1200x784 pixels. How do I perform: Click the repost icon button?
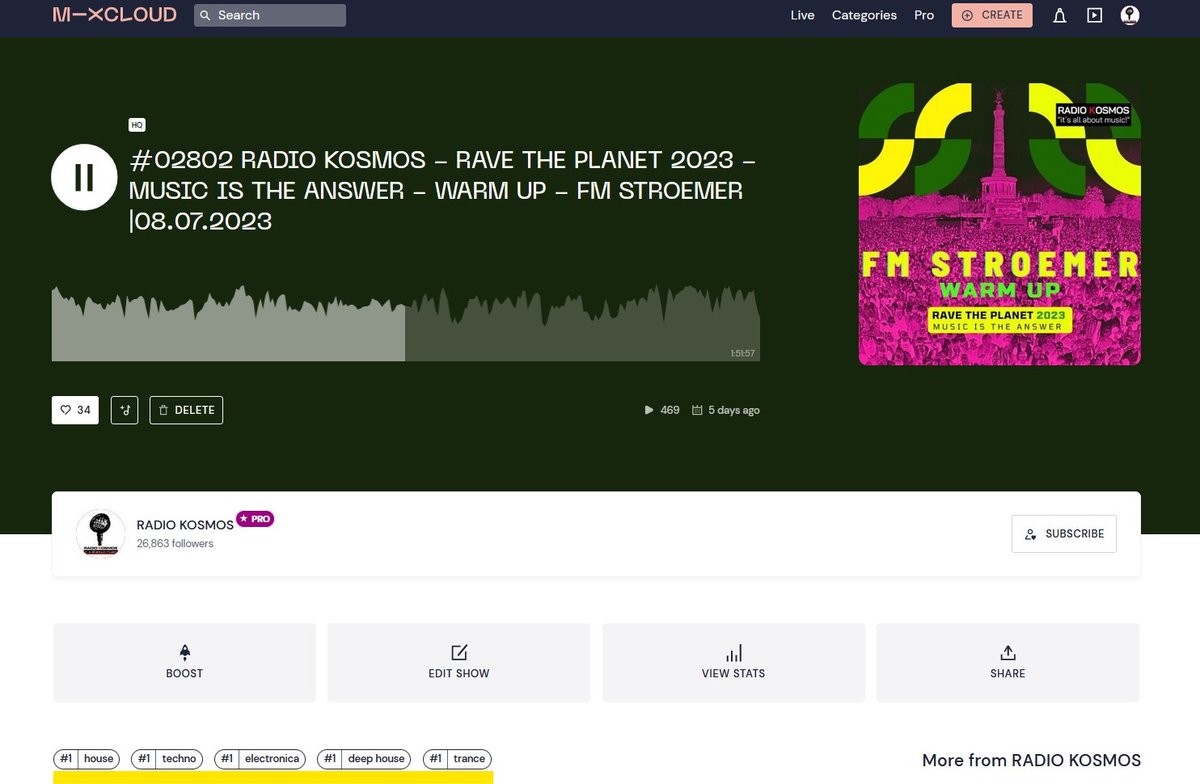tap(124, 410)
